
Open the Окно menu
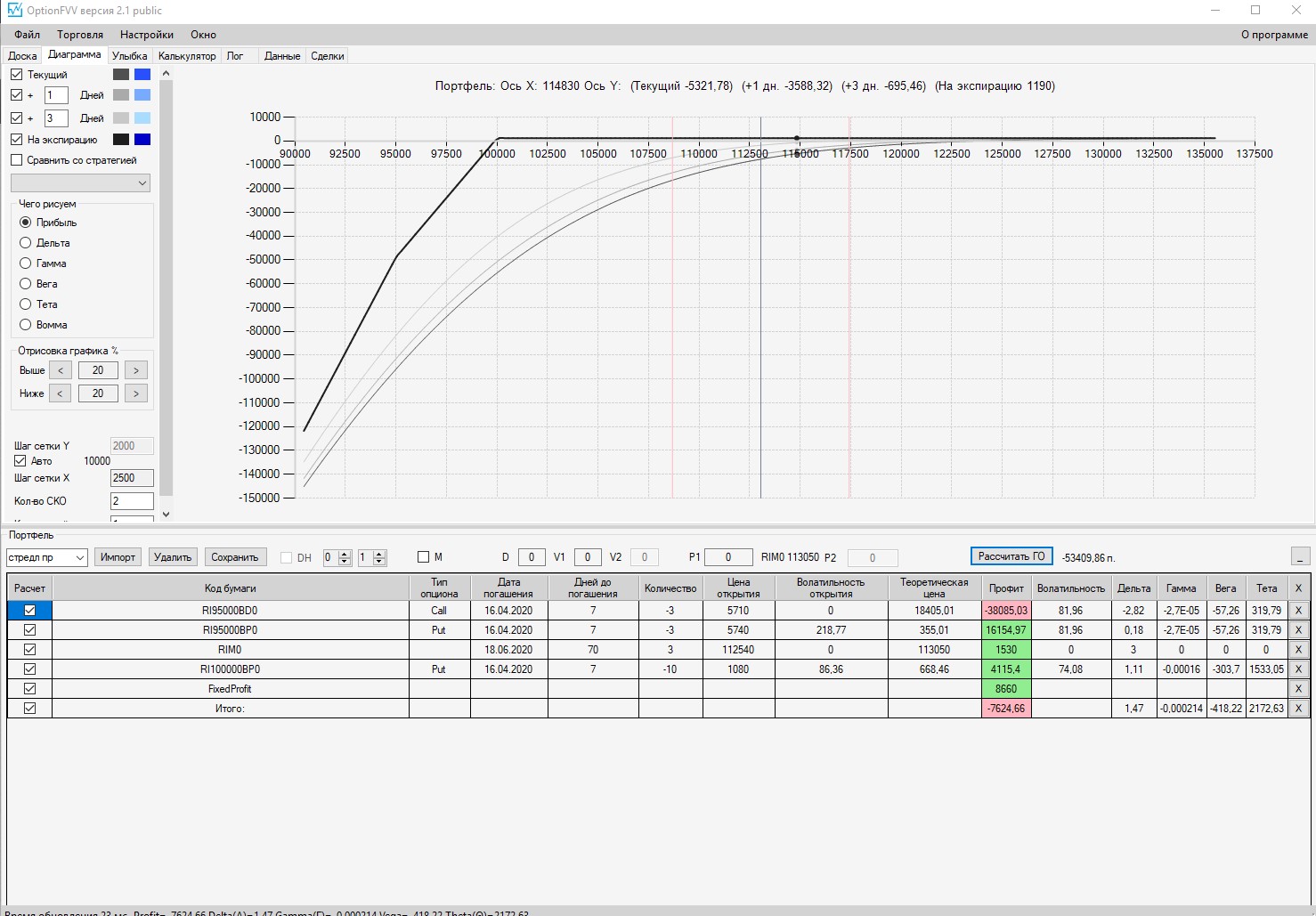click(203, 35)
